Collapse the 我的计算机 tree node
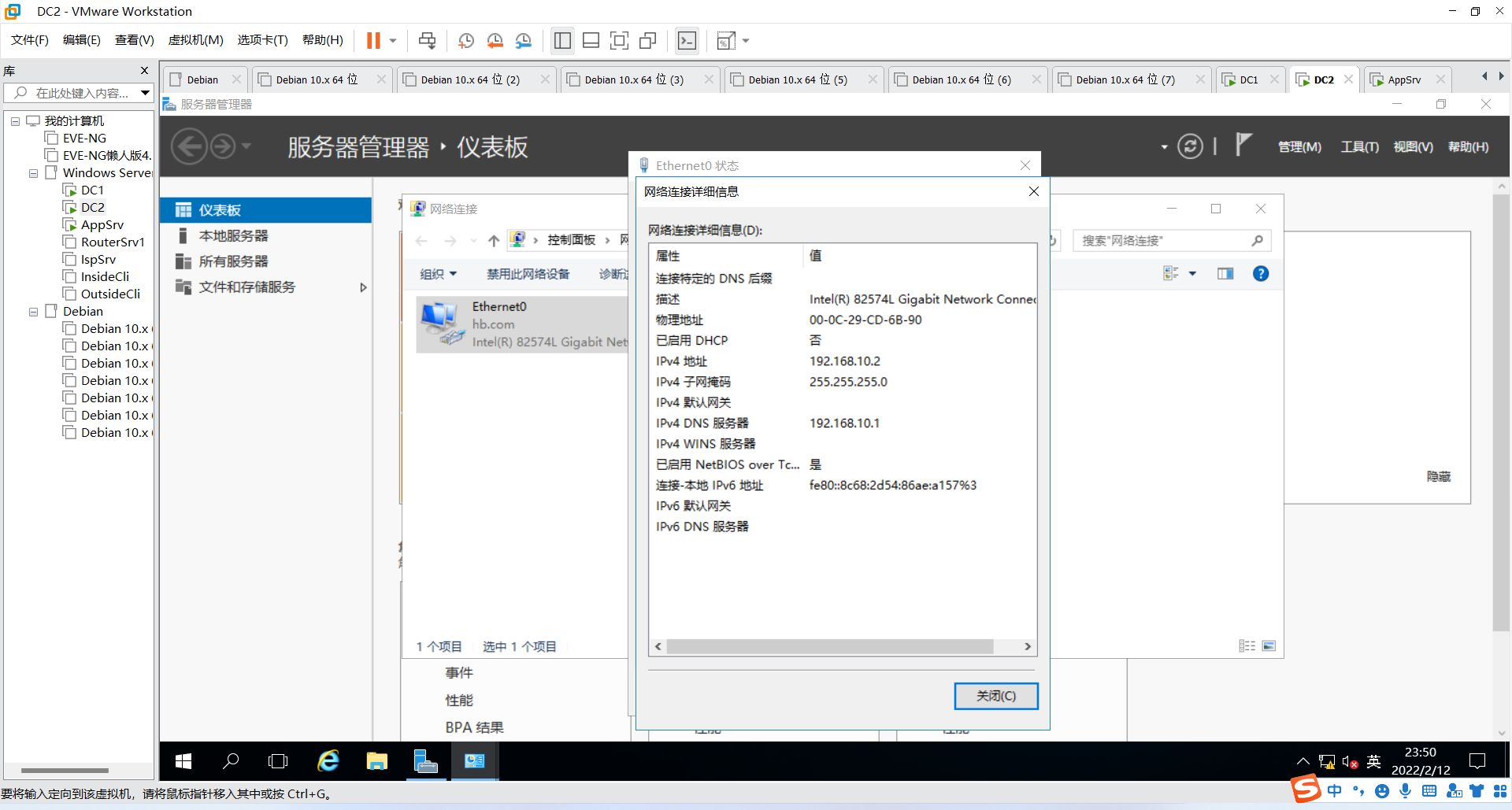1512x810 pixels. 15,121
